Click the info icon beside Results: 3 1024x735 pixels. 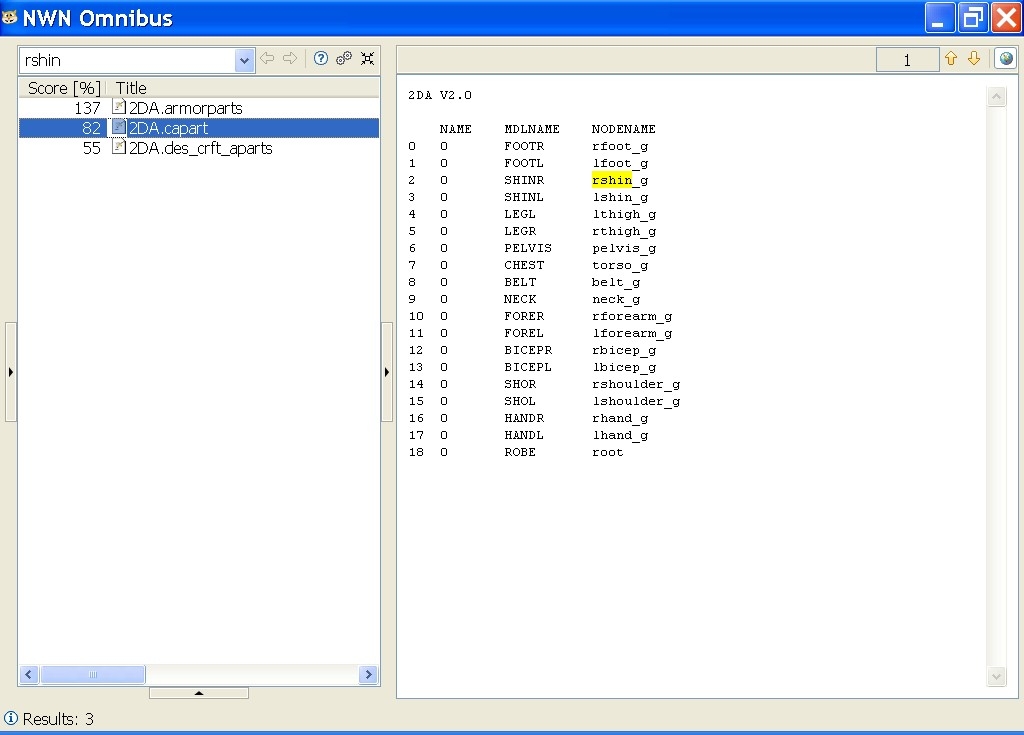[11, 718]
